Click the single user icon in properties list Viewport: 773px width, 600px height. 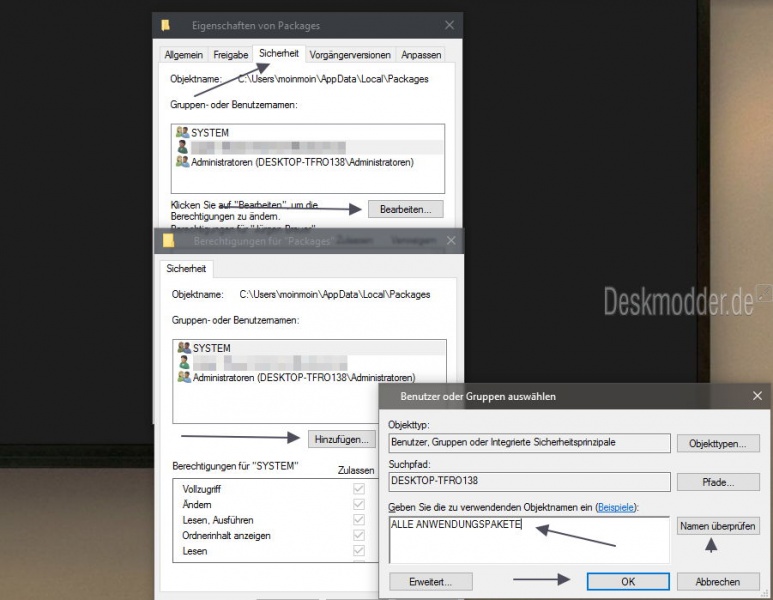click(x=182, y=147)
